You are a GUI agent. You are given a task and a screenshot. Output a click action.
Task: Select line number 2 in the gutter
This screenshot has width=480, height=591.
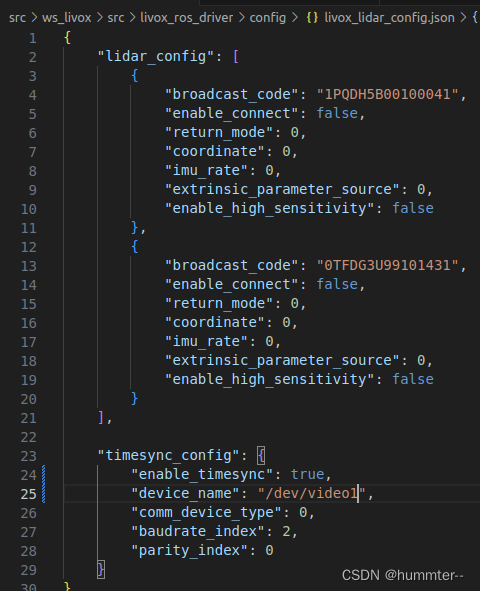[33, 57]
